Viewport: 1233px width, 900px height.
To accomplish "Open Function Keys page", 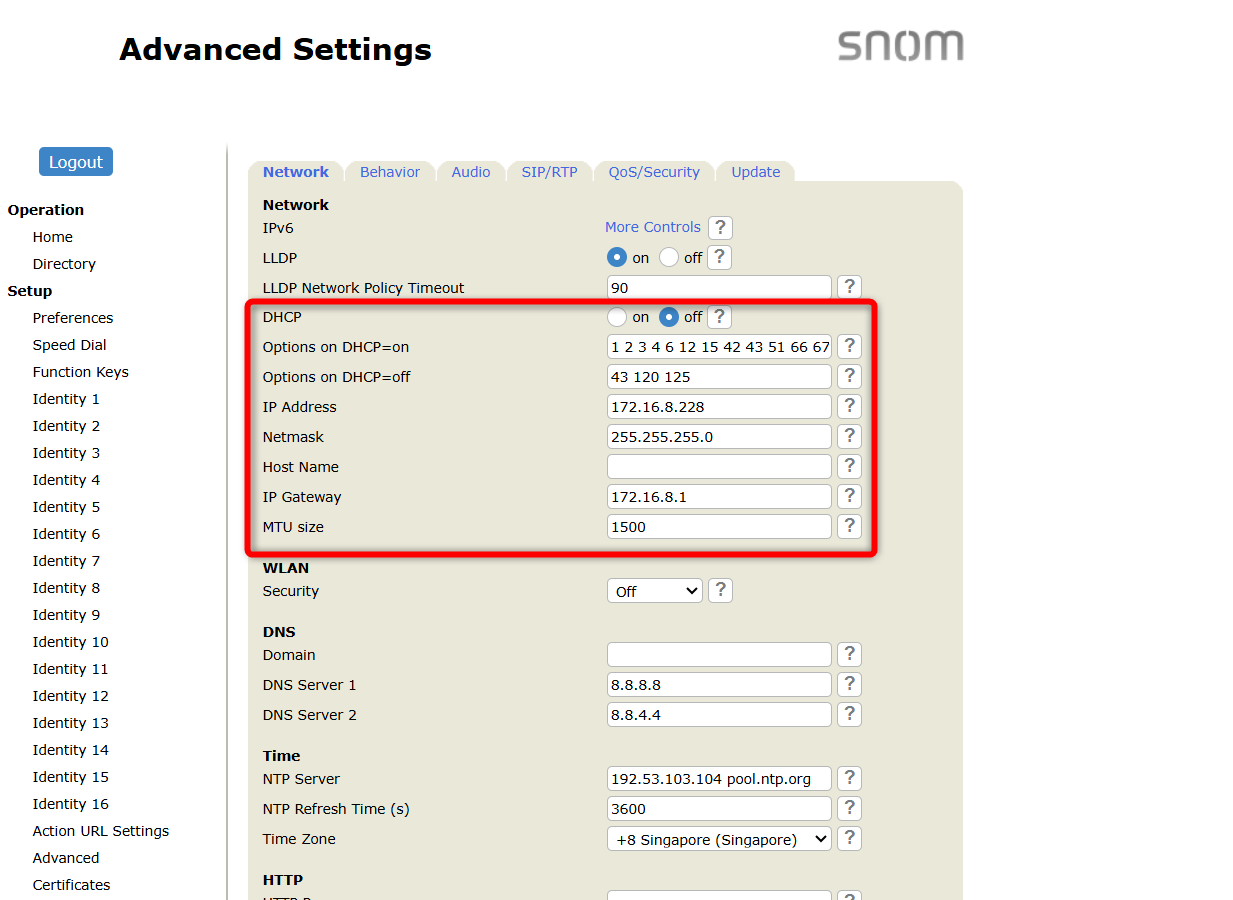I will click(x=81, y=372).
